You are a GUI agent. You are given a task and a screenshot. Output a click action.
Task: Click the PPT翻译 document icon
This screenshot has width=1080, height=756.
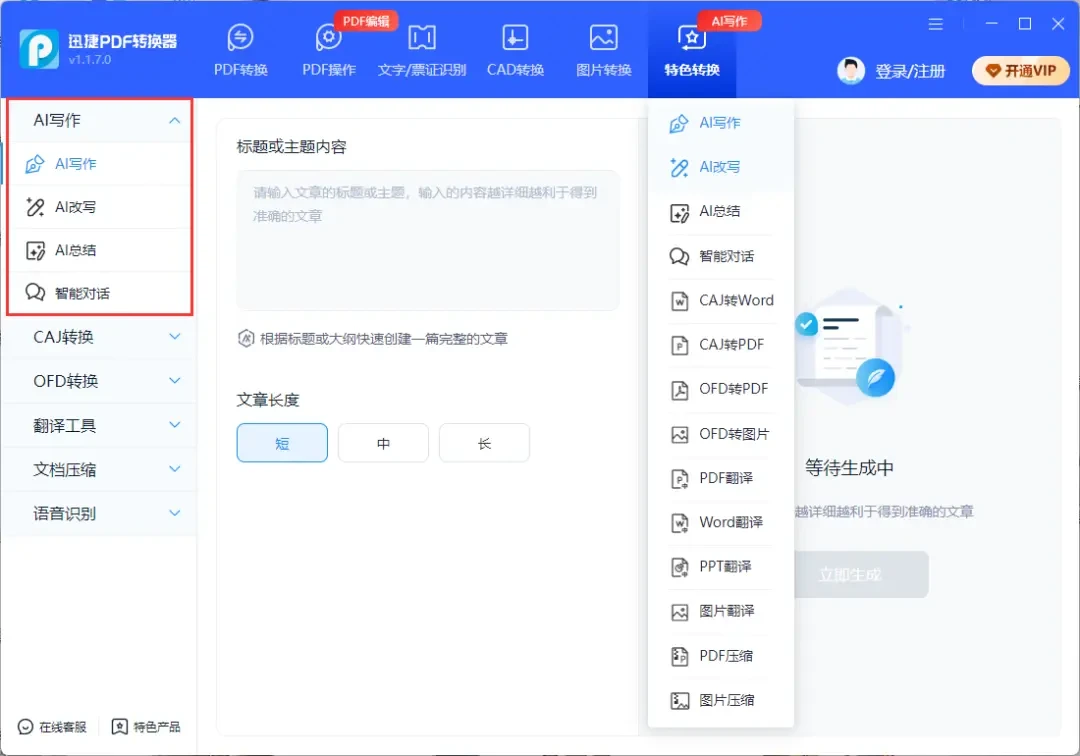[x=679, y=567]
